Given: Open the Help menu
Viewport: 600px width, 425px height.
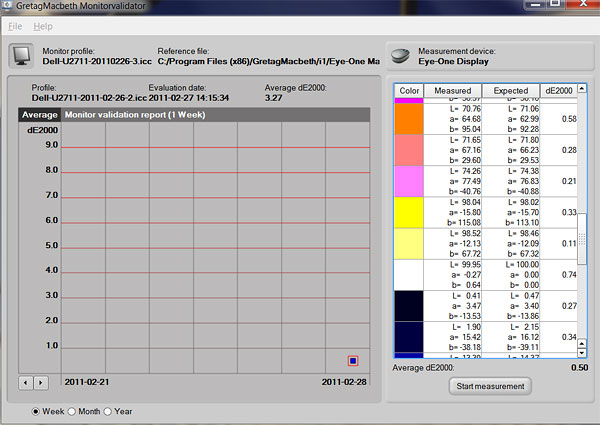Looking at the screenshot, I should [x=43, y=26].
